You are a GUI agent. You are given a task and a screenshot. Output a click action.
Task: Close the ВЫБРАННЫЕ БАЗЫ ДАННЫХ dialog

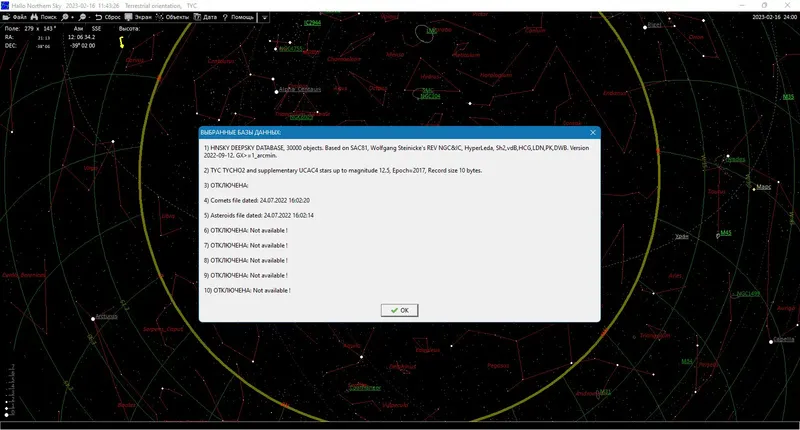click(592, 132)
